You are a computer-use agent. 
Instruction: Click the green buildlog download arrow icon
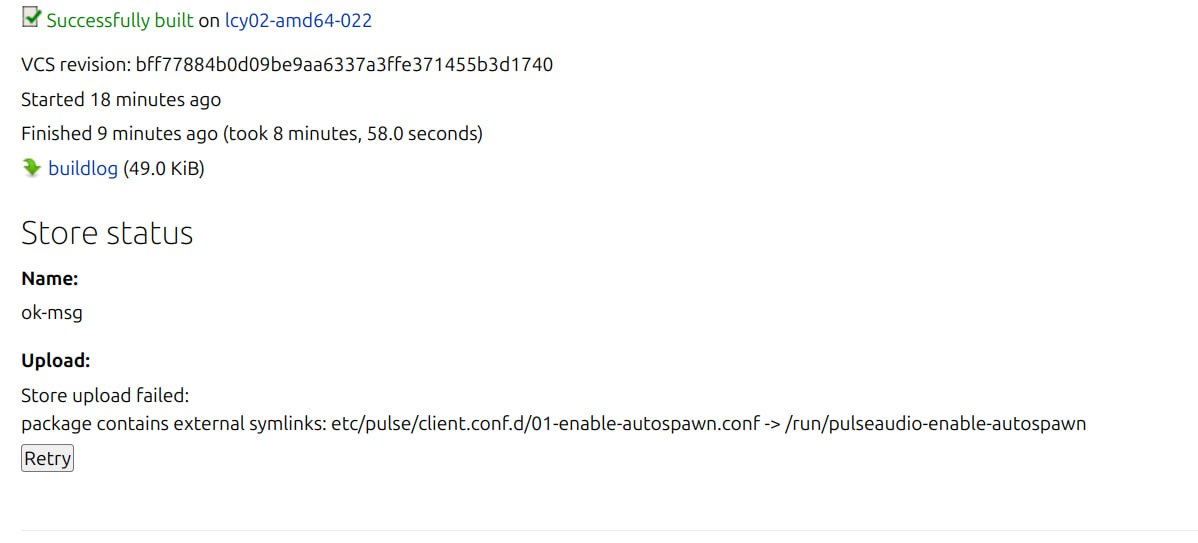click(31, 168)
